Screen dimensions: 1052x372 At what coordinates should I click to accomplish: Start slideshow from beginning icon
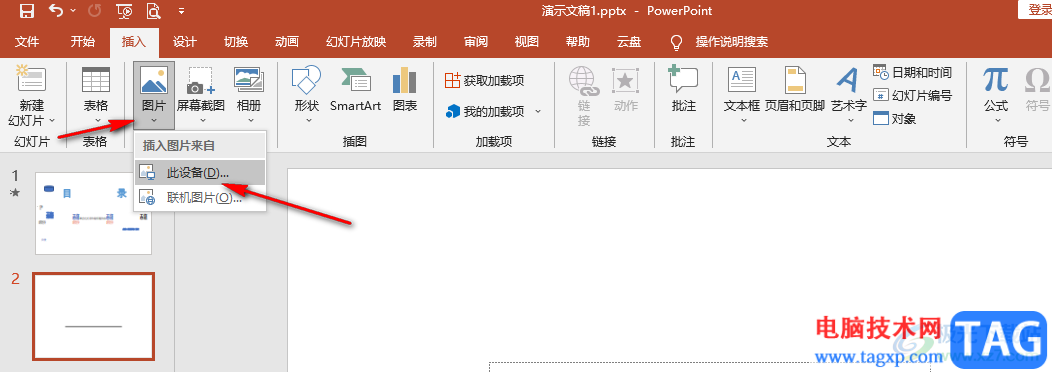click(124, 11)
